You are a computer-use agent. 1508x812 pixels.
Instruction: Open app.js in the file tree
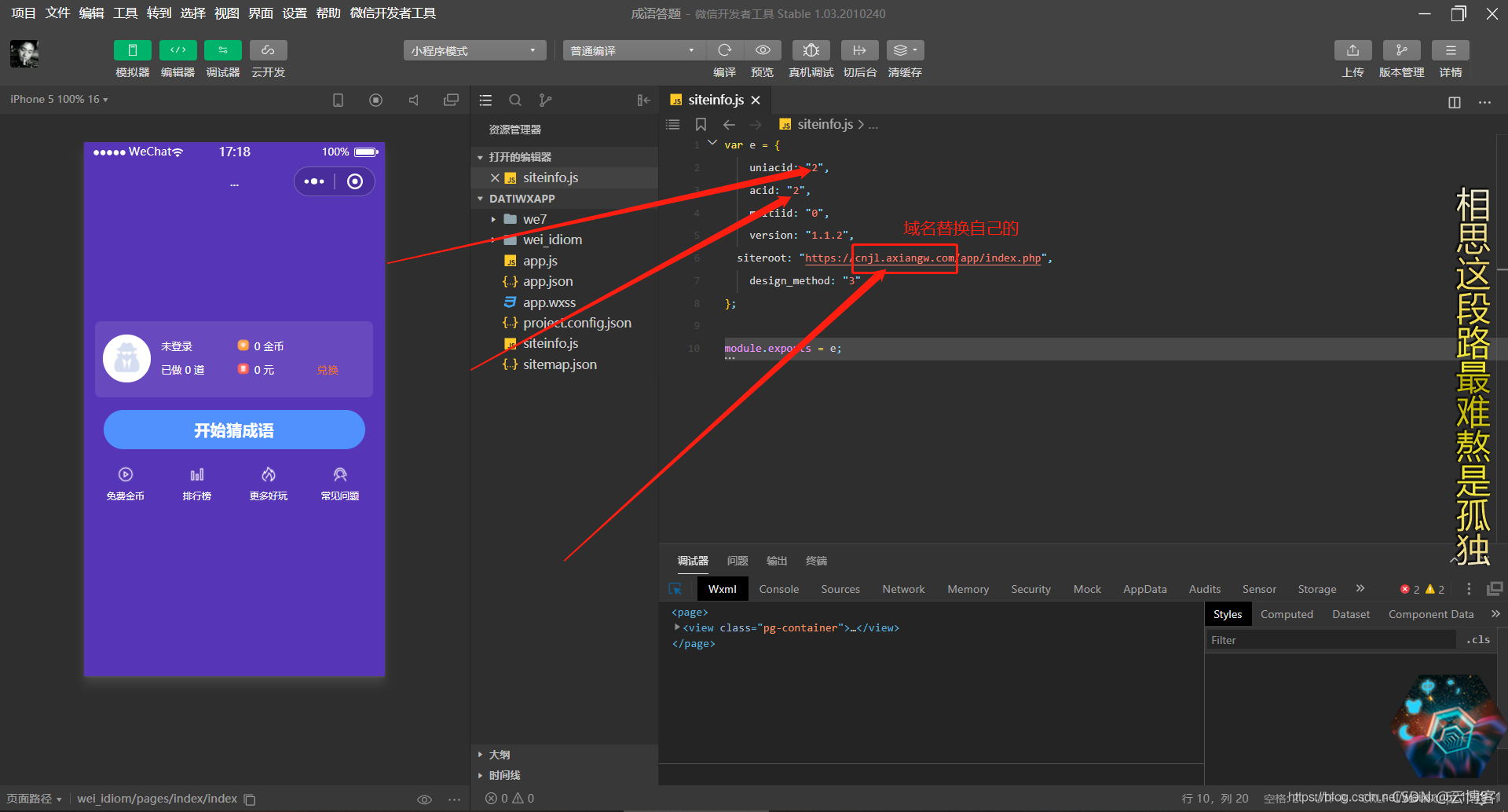pyautogui.click(x=540, y=261)
